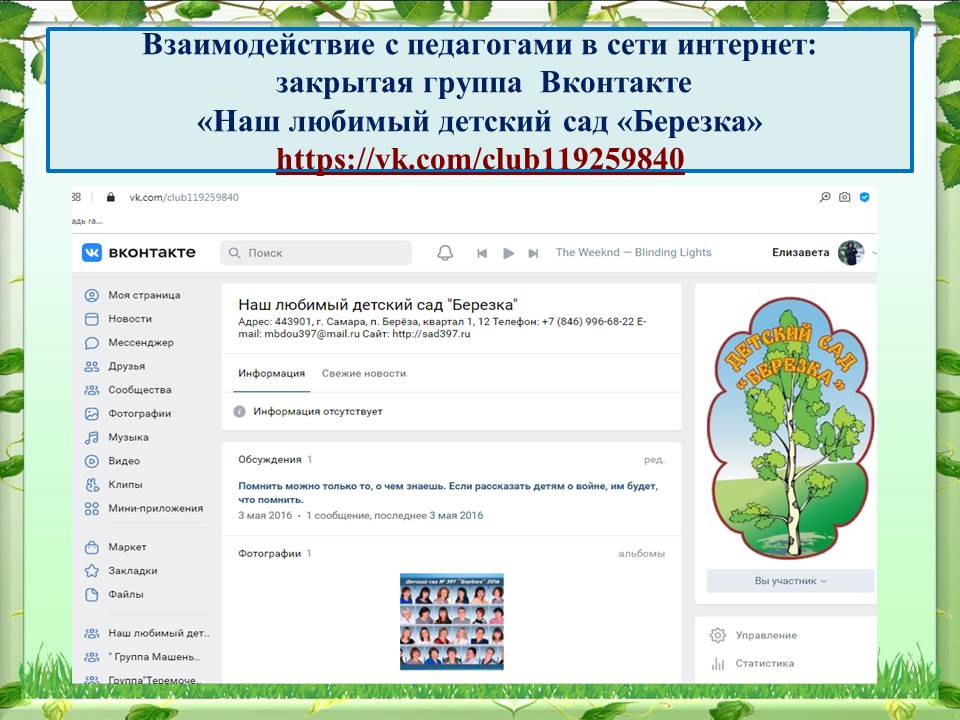Open notifications bell icon
The image size is (960, 720).
pyautogui.click(x=445, y=253)
